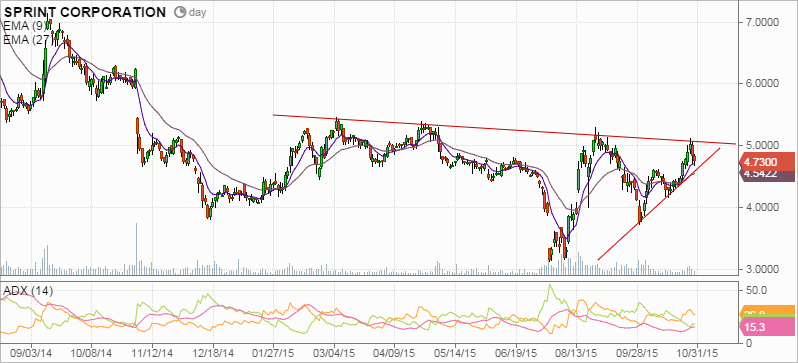Viewport: 798px width, 363px height.
Task: Click the ADX (14) indicator label
Action: tap(28, 291)
